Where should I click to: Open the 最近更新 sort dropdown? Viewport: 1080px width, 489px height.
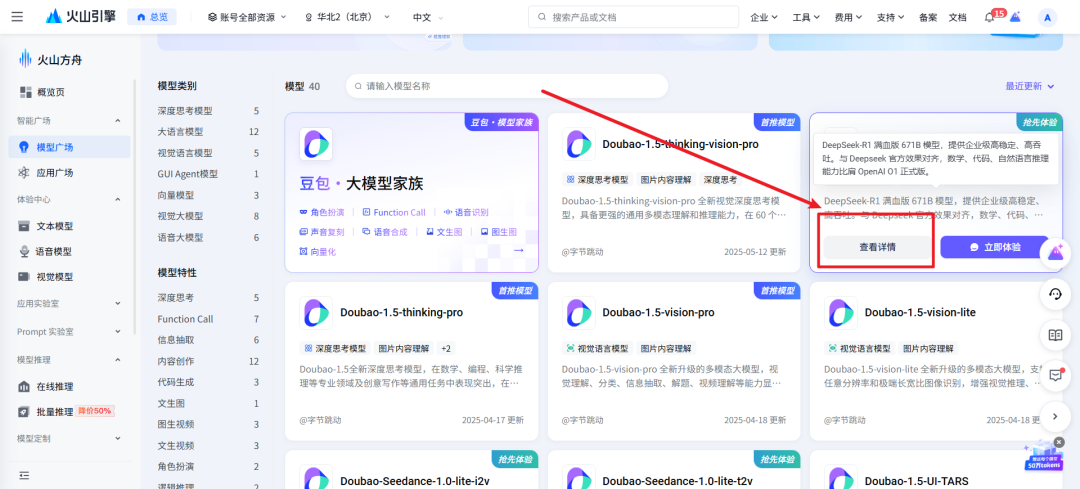tap(1030, 86)
